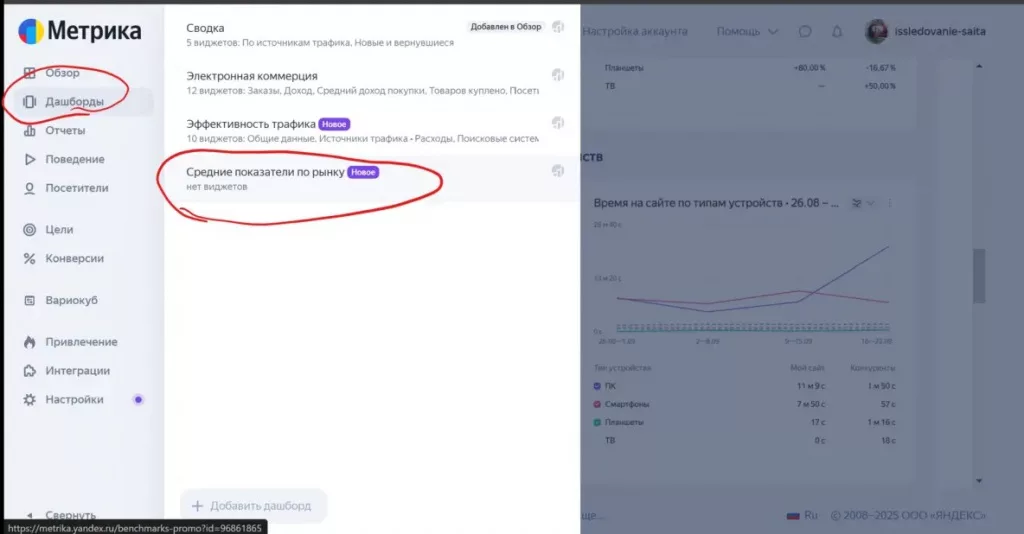Screen dimensions: 1024x534
Task: Click overview icon on Средние показатели row
Action: (x=558, y=171)
